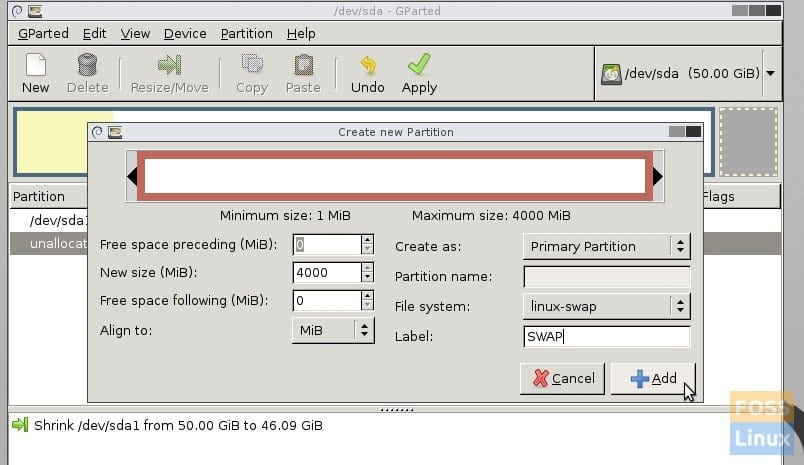Click the New partition toolbar icon
The image size is (804, 465).
[35, 66]
